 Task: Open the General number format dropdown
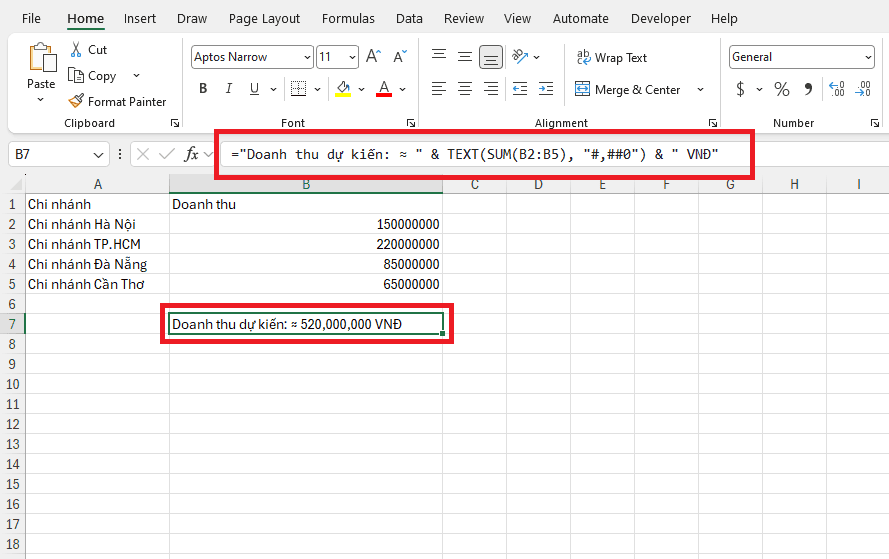868,57
